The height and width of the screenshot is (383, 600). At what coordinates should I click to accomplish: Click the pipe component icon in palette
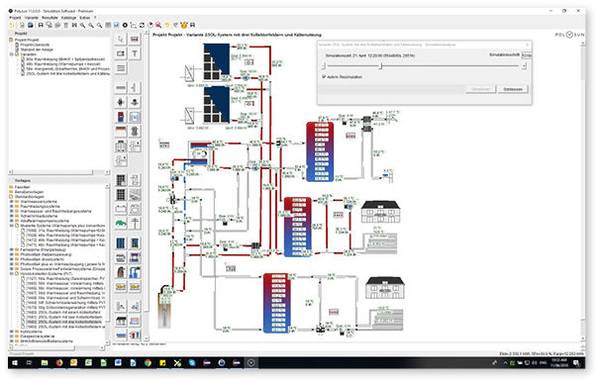[x=121, y=88]
